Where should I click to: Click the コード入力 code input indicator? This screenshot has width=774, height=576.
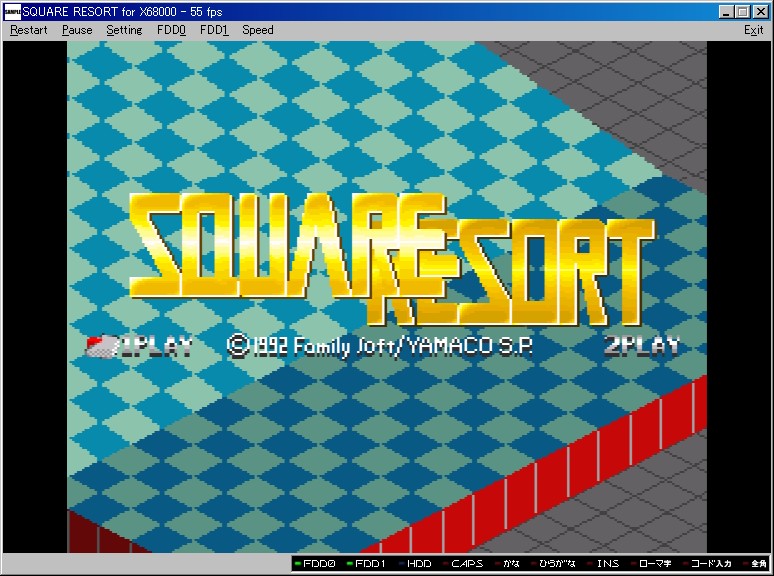pyautogui.click(x=707, y=564)
